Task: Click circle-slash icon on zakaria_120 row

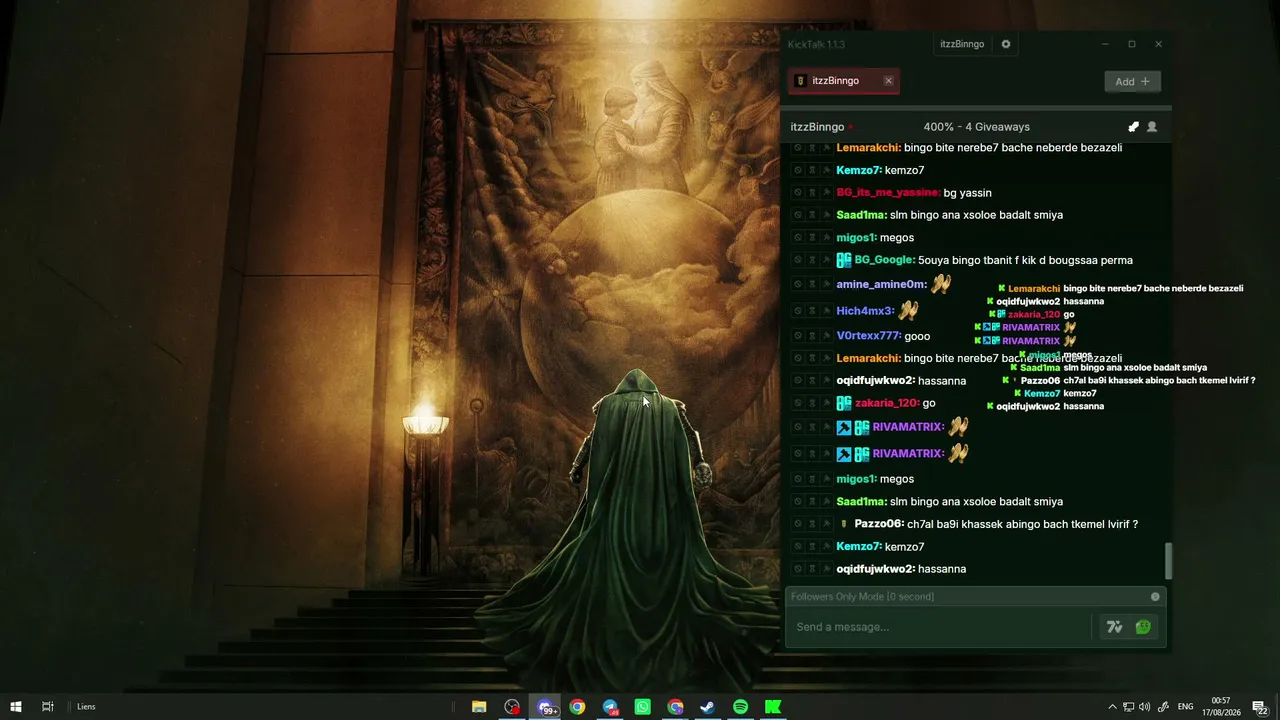Action: tap(798, 403)
